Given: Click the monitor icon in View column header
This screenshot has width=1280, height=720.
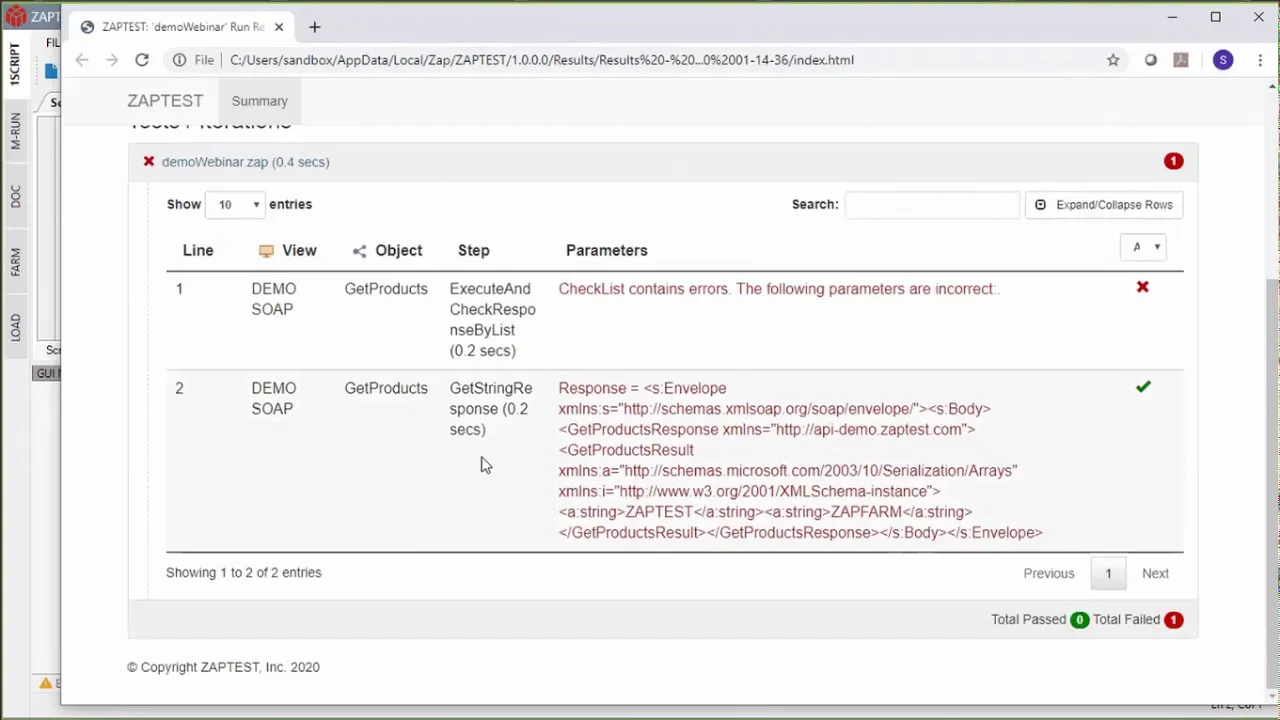Looking at the screenshot, I should coord(266,251).
